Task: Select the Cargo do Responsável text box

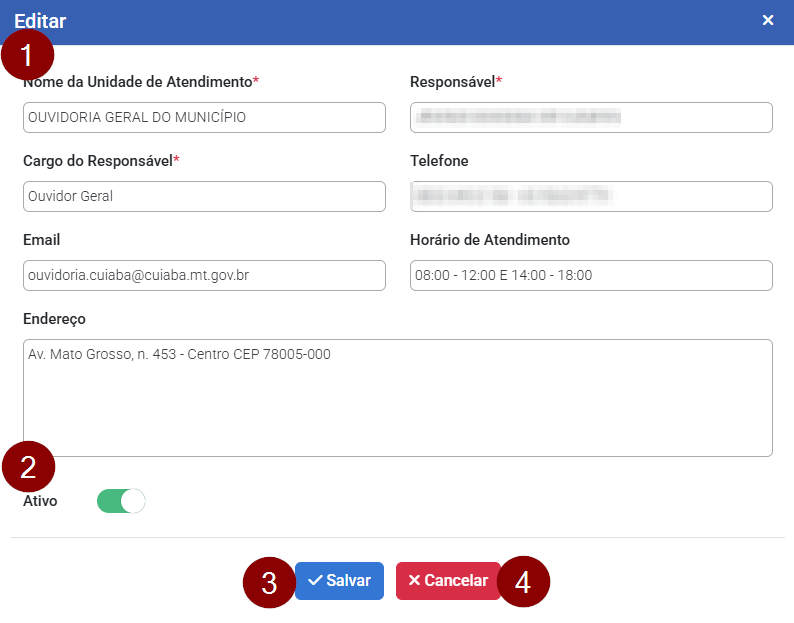Action: (204, 196)
